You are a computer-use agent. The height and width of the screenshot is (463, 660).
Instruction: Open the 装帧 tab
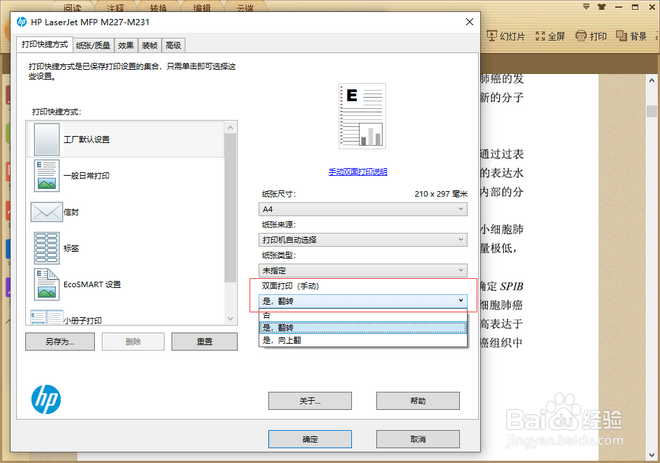coord(149,45)
